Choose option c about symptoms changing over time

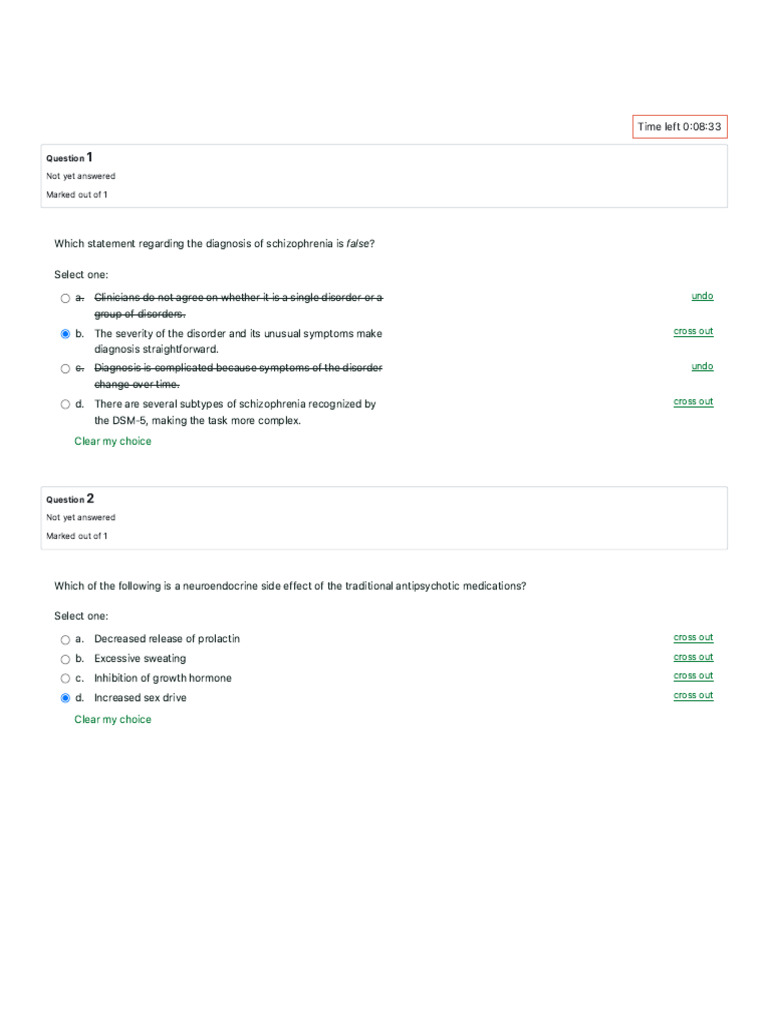click(65, 369)
